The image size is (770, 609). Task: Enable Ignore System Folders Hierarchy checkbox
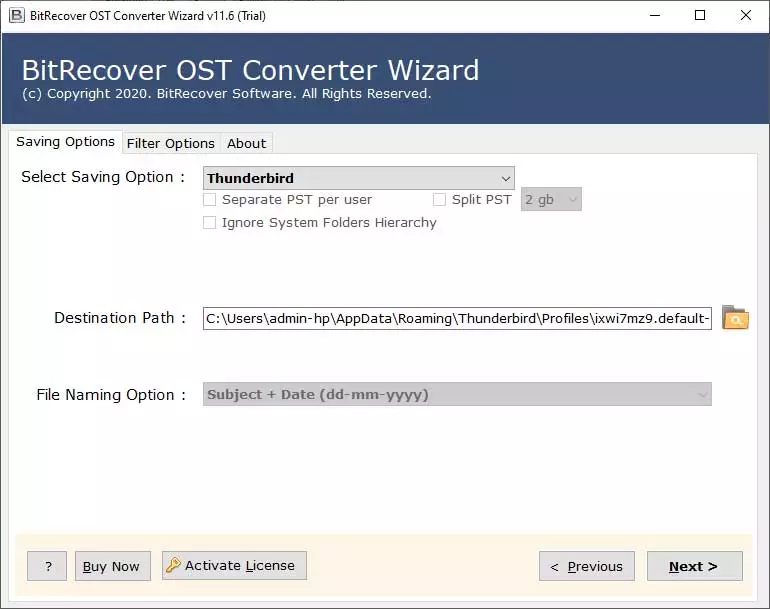click(210, 222)
